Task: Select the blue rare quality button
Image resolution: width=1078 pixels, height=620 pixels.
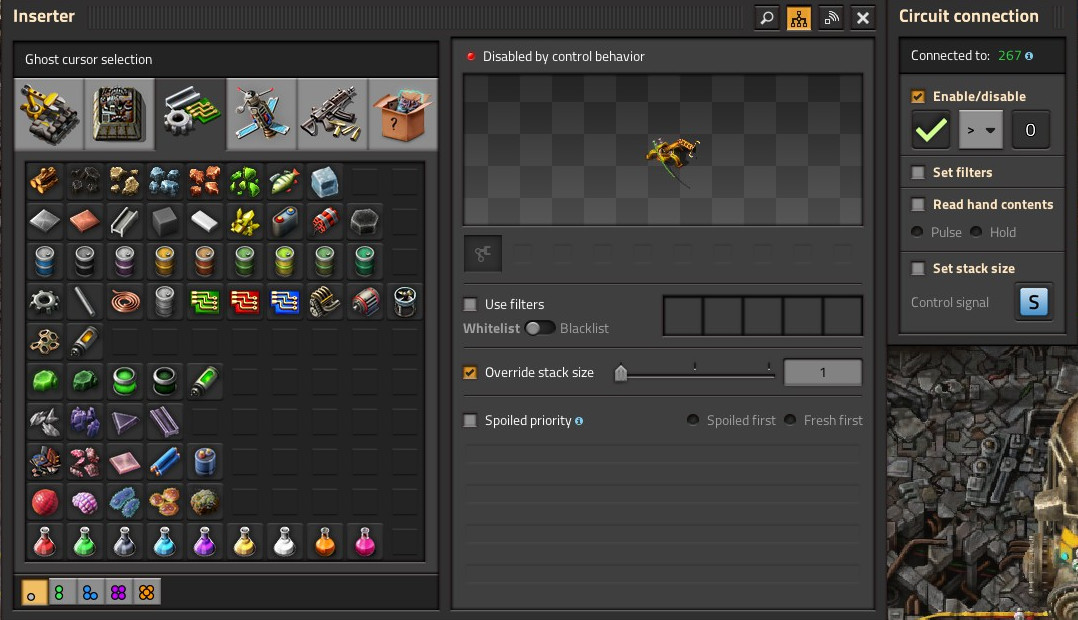Action: (90, 592)
